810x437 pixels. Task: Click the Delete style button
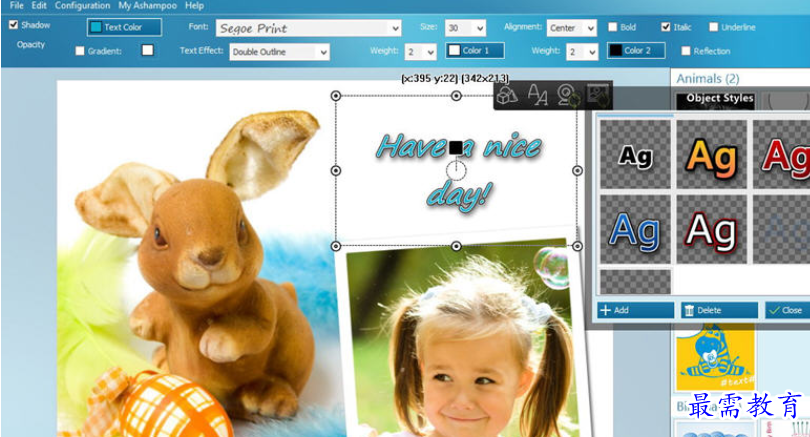pos(719,310)
